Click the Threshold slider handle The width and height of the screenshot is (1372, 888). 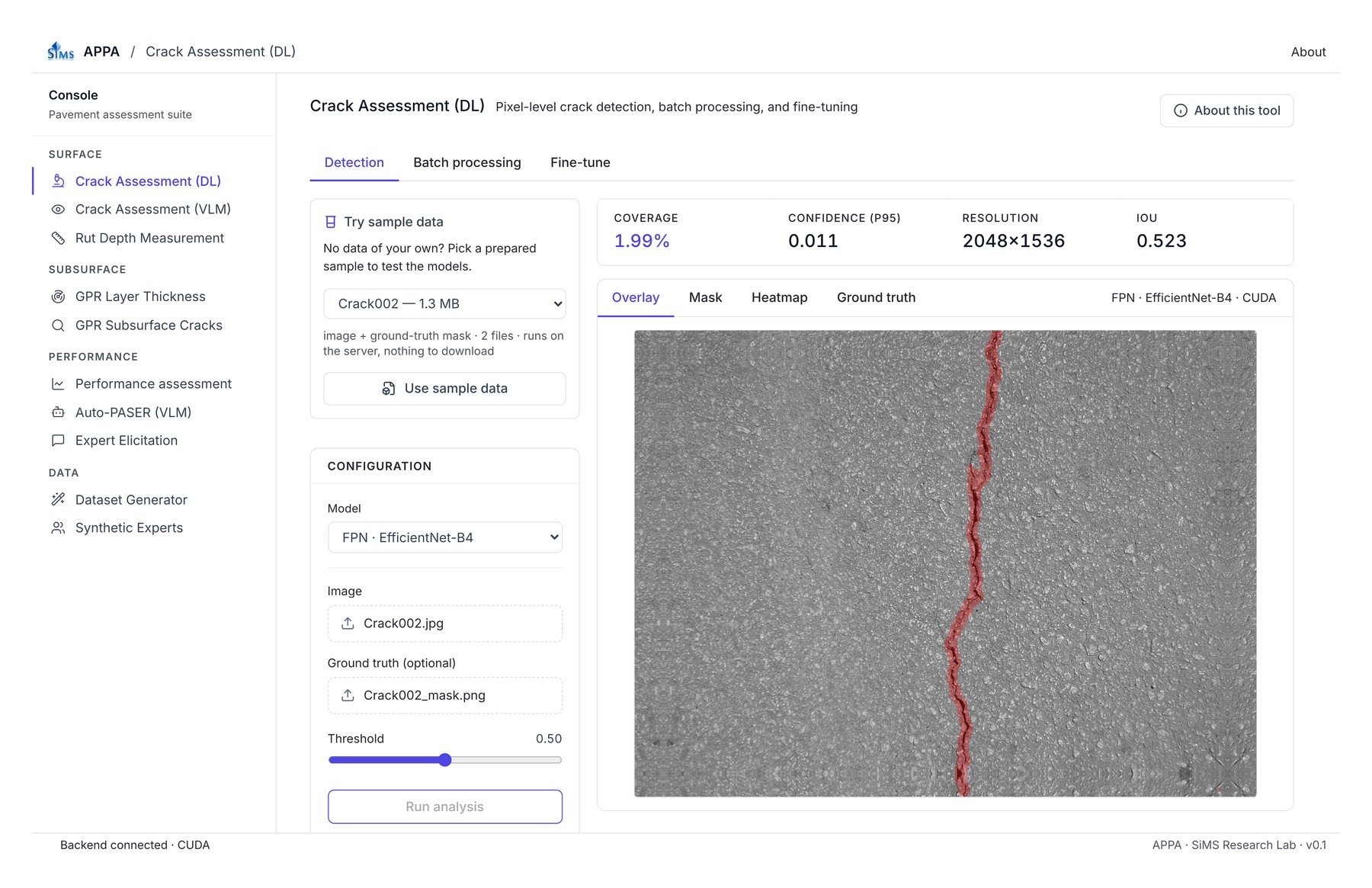445,760
